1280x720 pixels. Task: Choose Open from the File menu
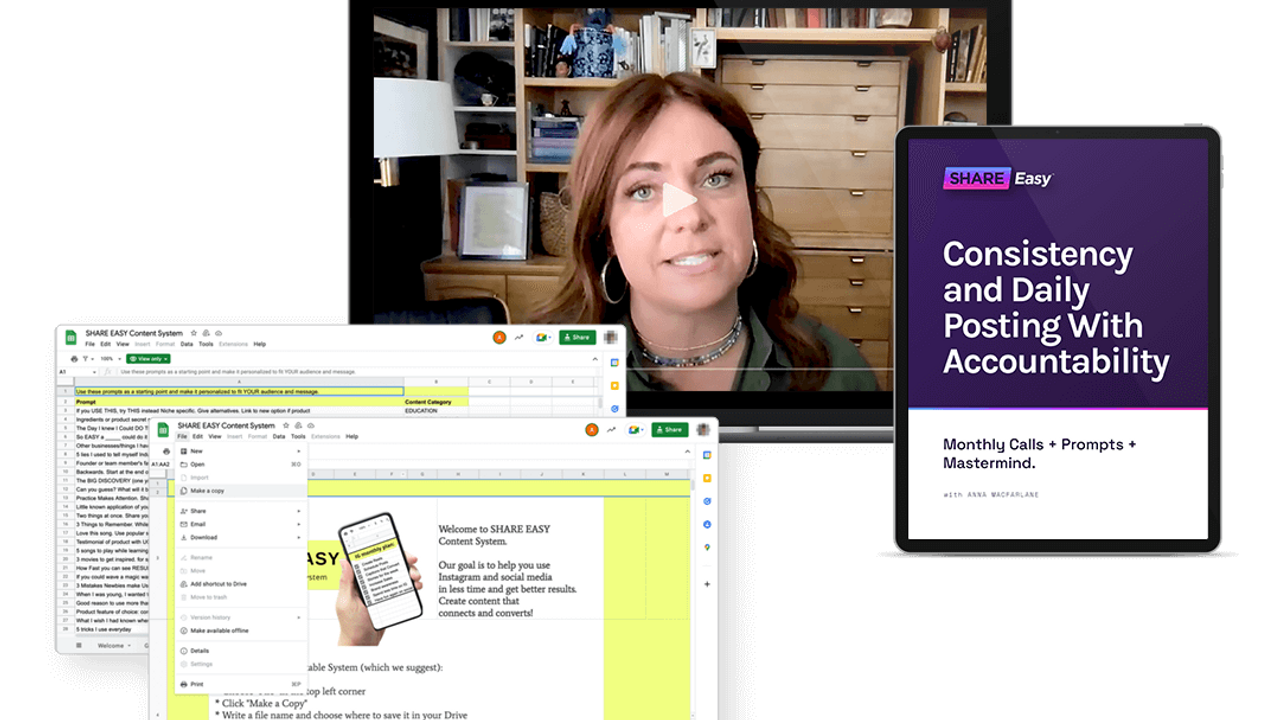point(241,465)
